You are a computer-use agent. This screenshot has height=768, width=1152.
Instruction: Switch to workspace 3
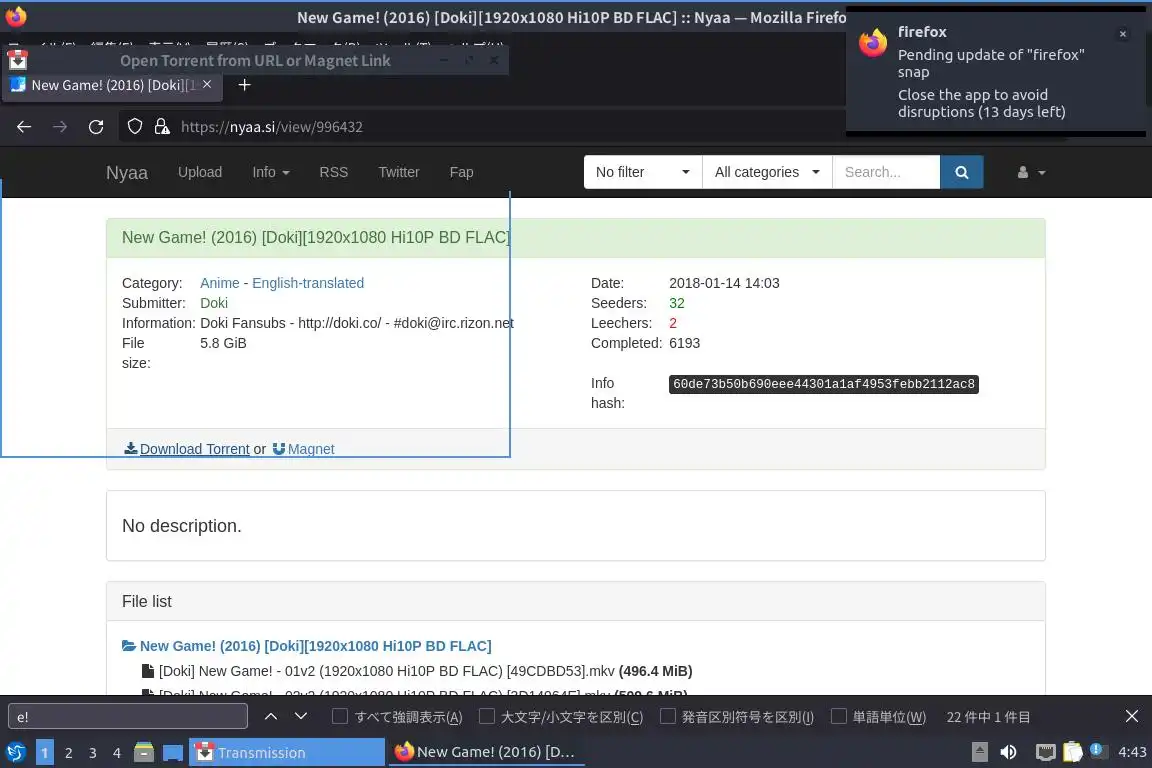(x=93, y=753)
